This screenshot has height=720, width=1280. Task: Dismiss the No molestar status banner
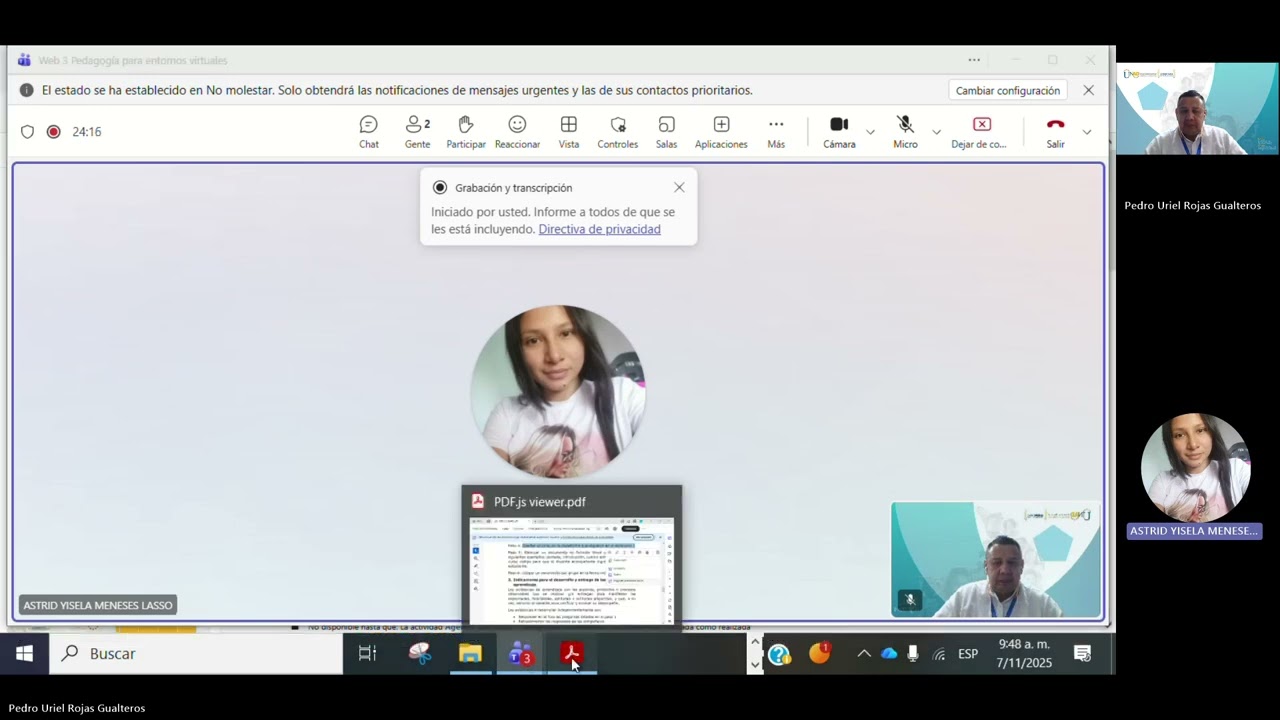1088,90
